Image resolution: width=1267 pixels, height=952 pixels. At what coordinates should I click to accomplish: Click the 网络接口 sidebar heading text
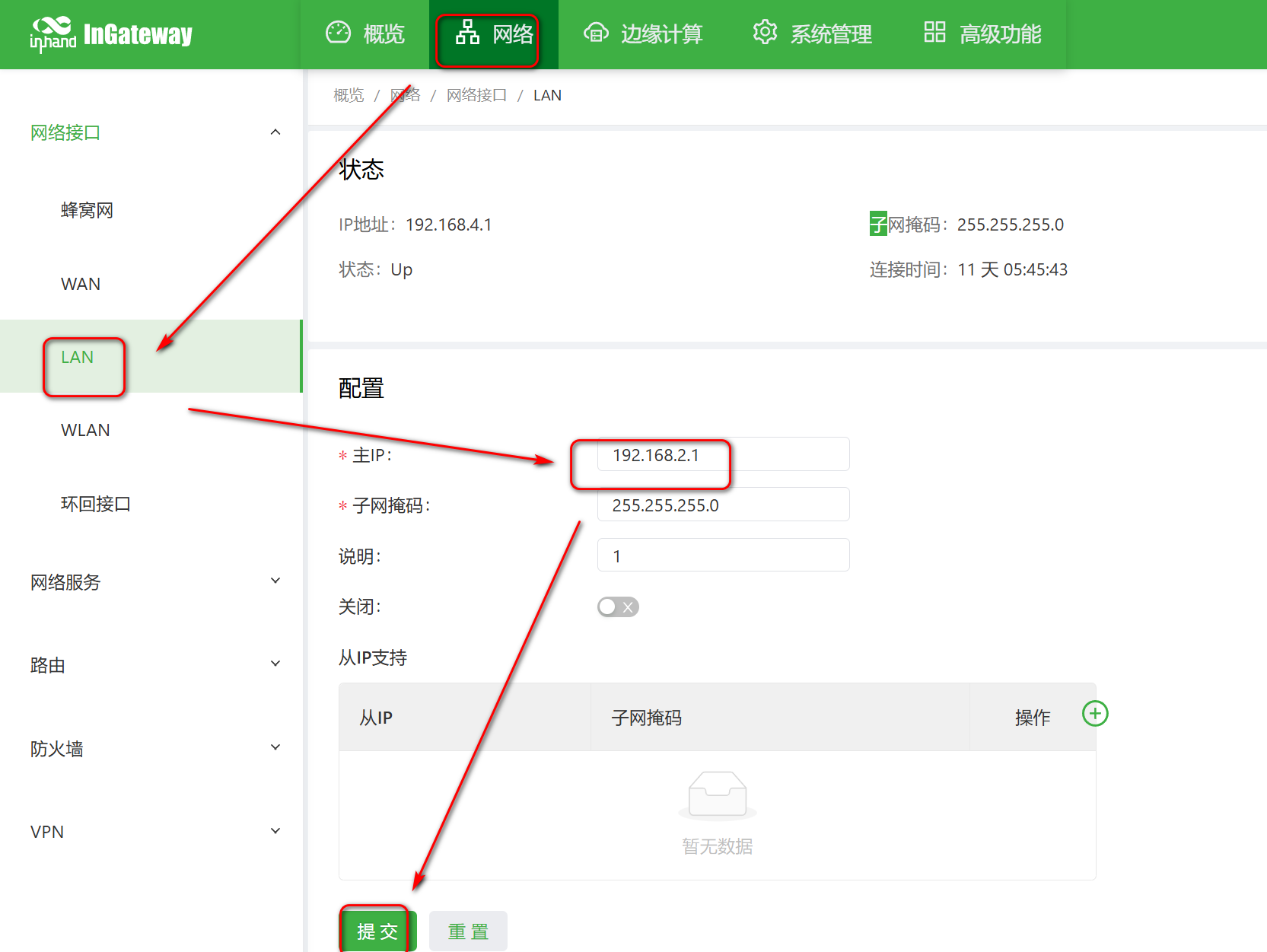pos(65,132)
